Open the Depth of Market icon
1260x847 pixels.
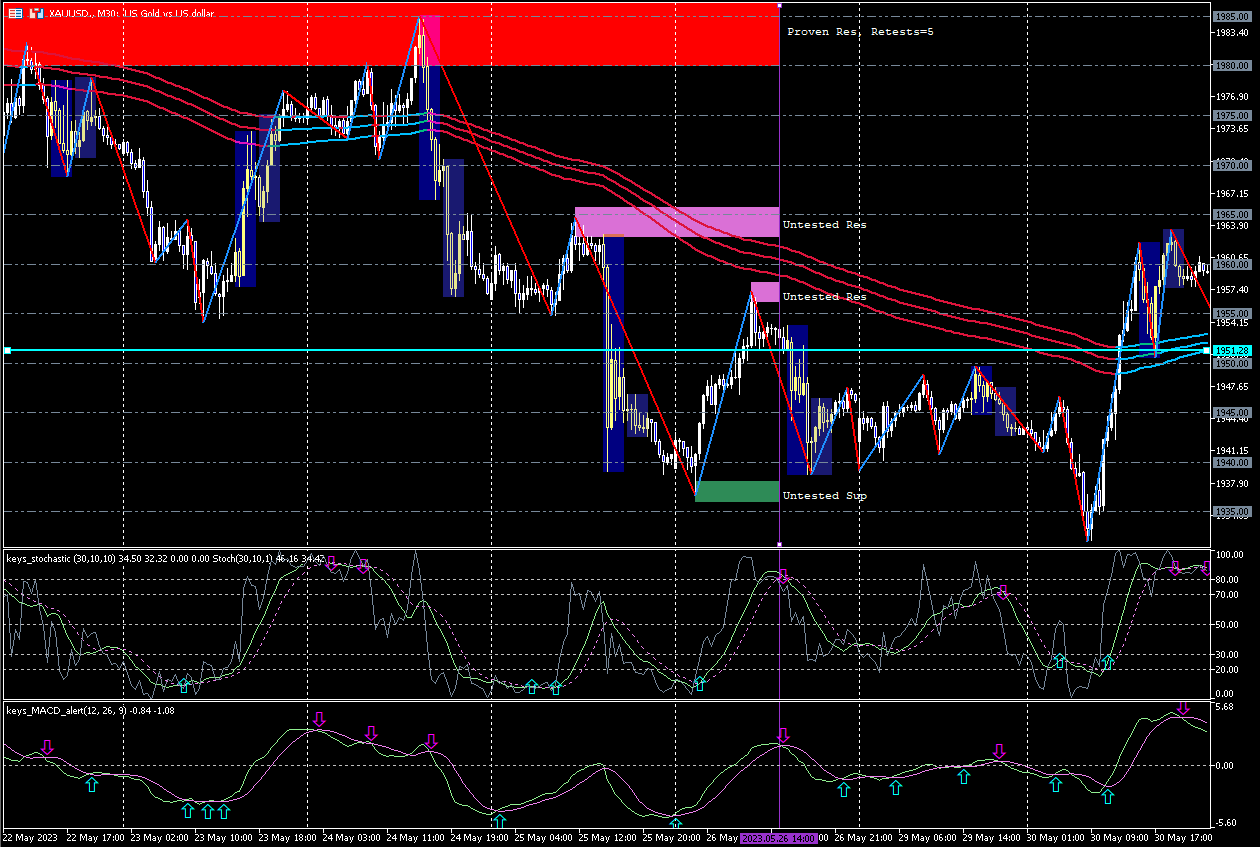pos(36,14)
